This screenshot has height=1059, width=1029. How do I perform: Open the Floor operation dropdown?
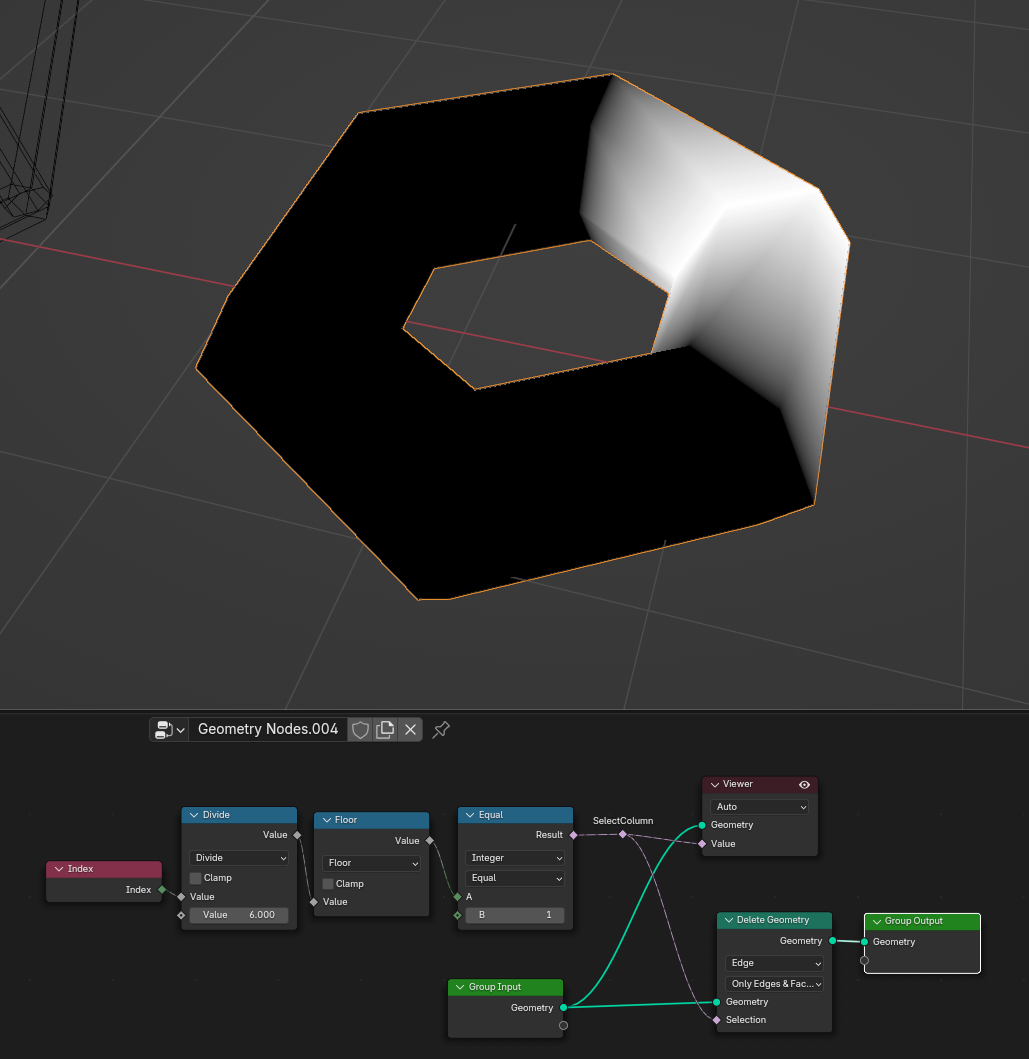click(x=371, y=863)
